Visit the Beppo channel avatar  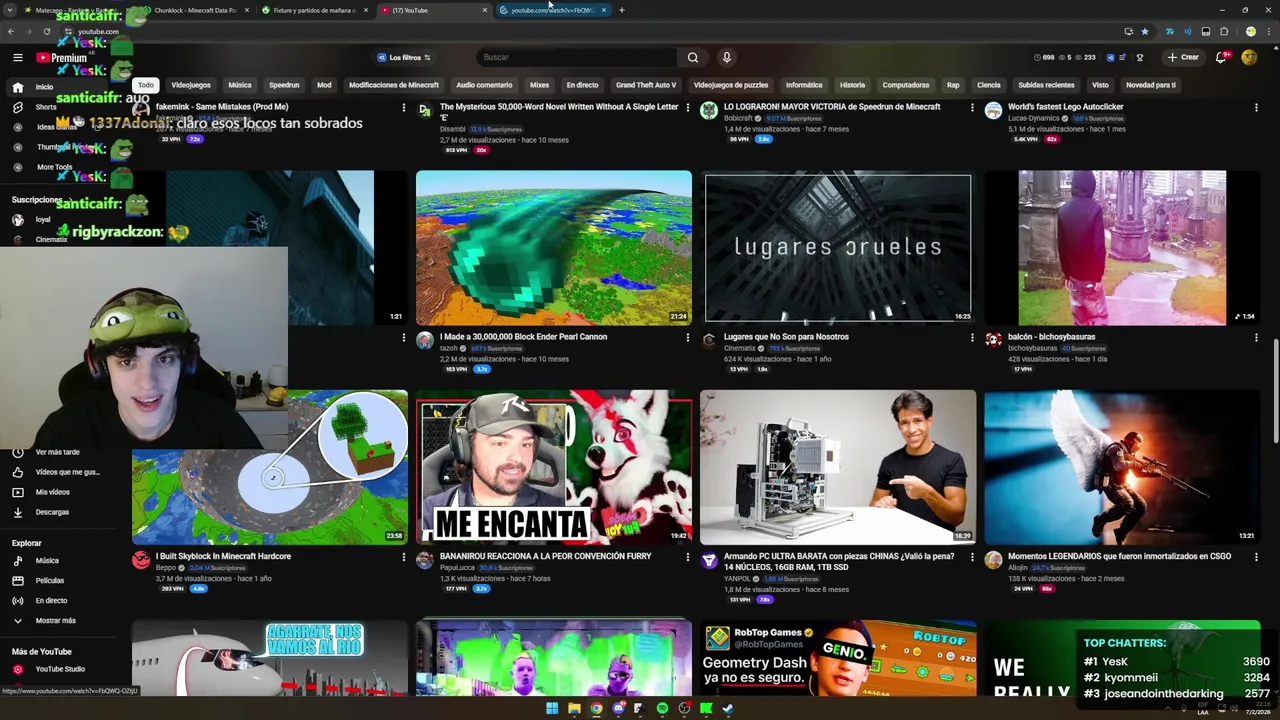[141, 560]
